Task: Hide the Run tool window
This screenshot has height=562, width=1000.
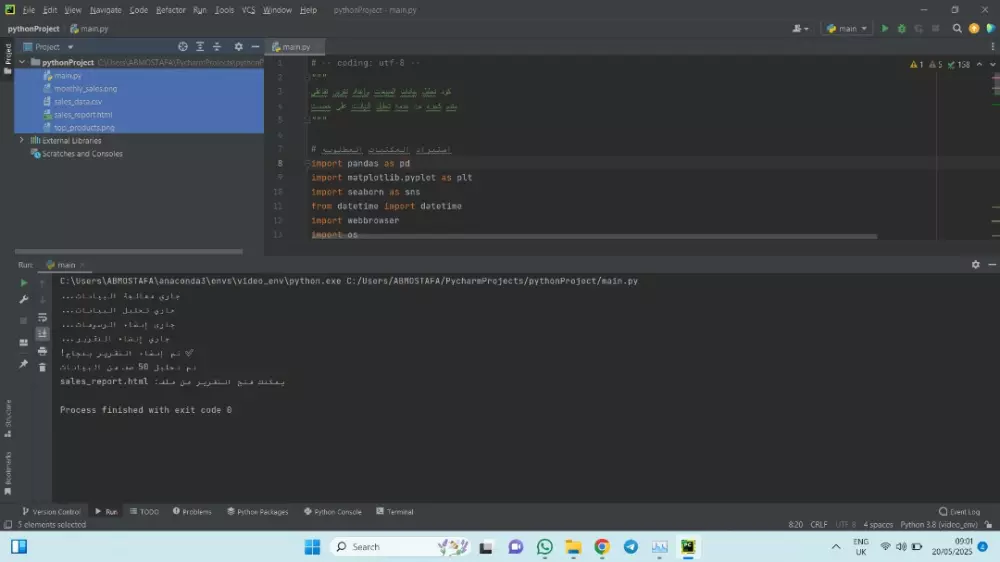Action: 992,264
